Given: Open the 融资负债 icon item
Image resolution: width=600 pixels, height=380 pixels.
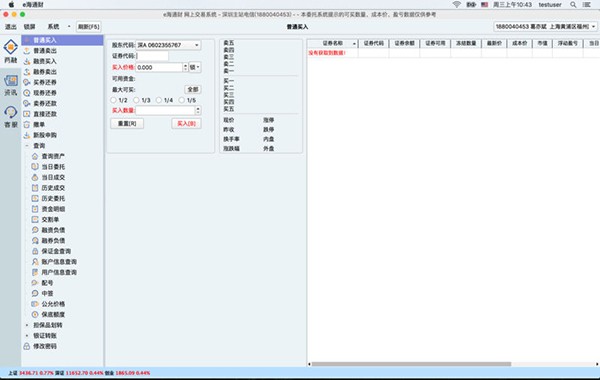Looking at the screenshot, I should [x=35, y=230].
